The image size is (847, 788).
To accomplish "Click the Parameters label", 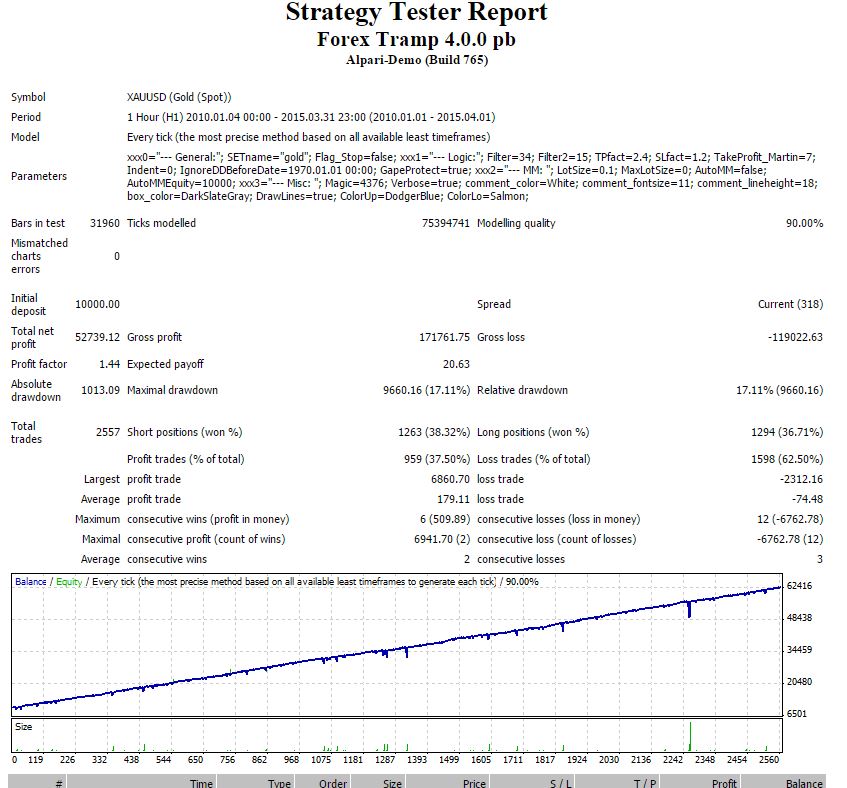I will pos(39,176).
